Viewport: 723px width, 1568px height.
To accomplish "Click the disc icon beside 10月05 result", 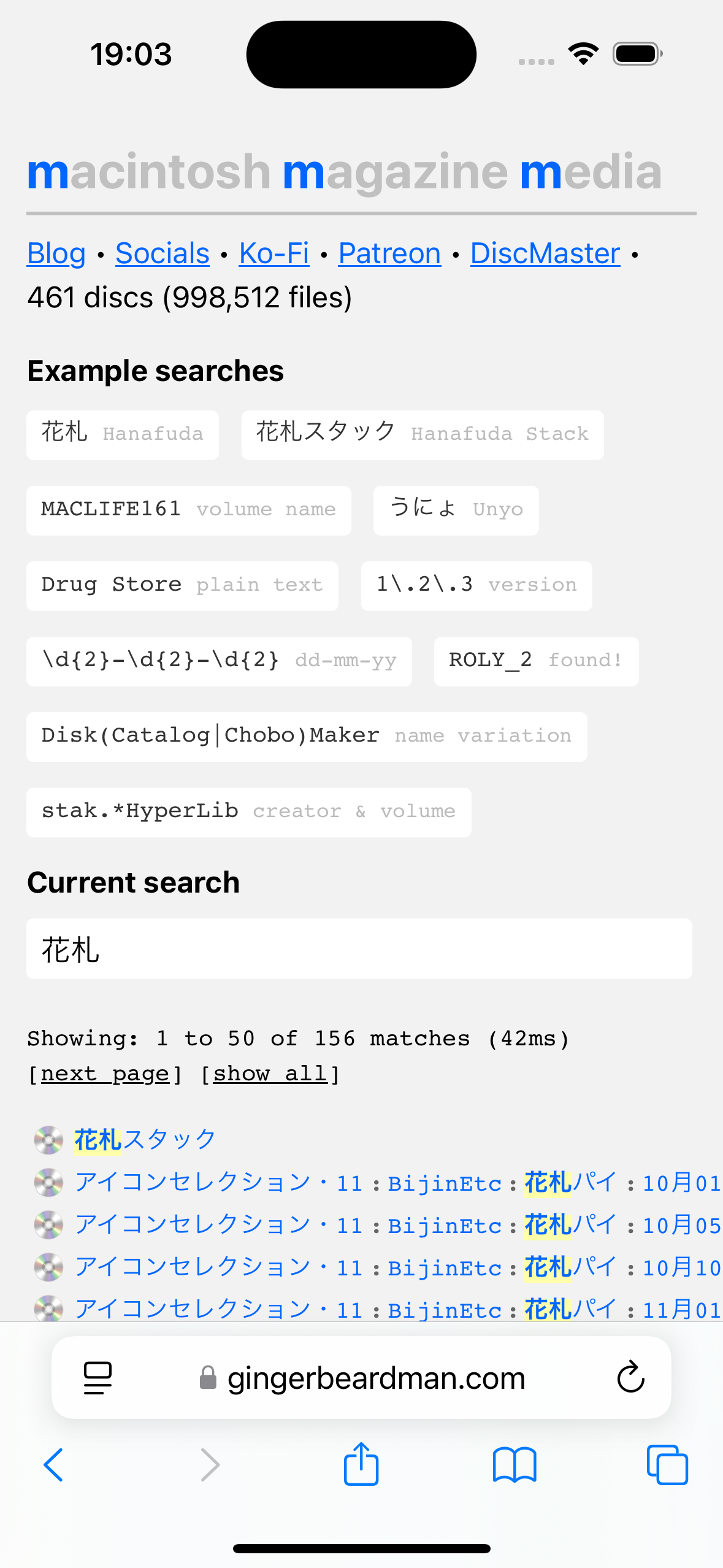I will point(48,1225).
